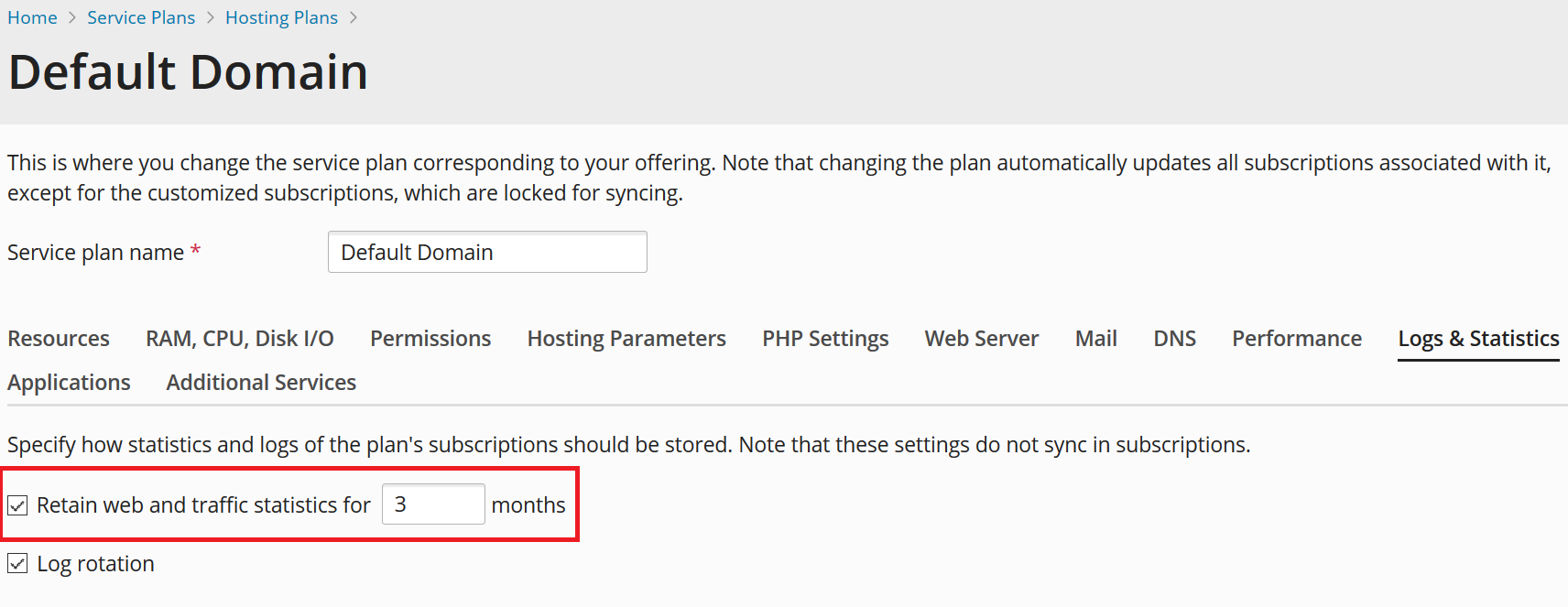The width and height of the screenshot is (1568, 607).
Task: Select the Web Server tab
Action: 981,339
